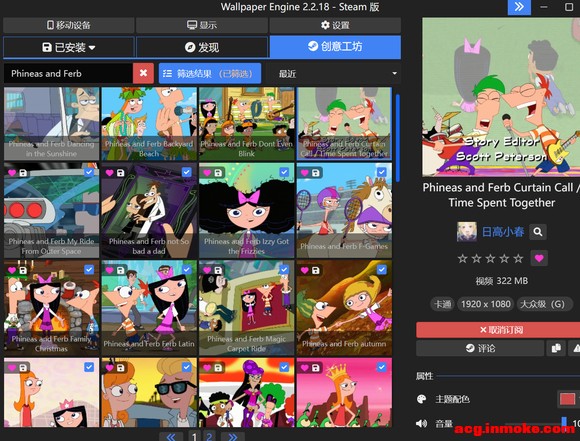Image resolution: width=580 pixels, height=441 pixels.
Task: Open the 评论 comments button
Action: 480,348
